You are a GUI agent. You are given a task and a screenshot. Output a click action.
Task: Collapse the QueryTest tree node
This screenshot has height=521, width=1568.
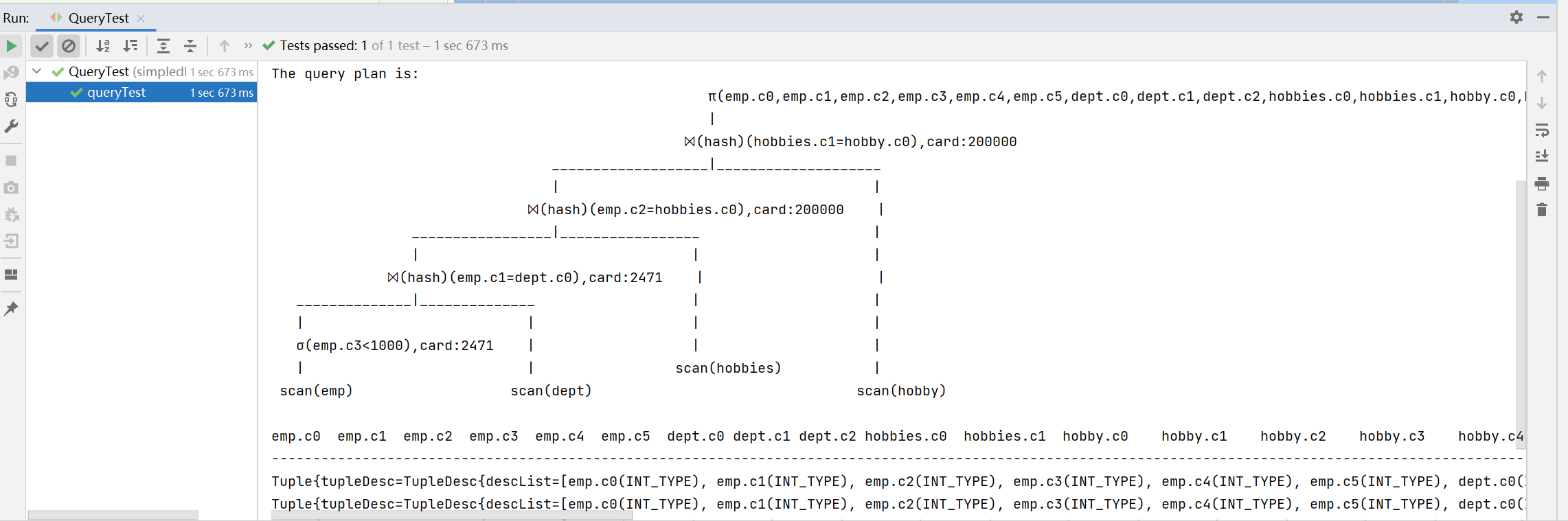click(37, 71)
